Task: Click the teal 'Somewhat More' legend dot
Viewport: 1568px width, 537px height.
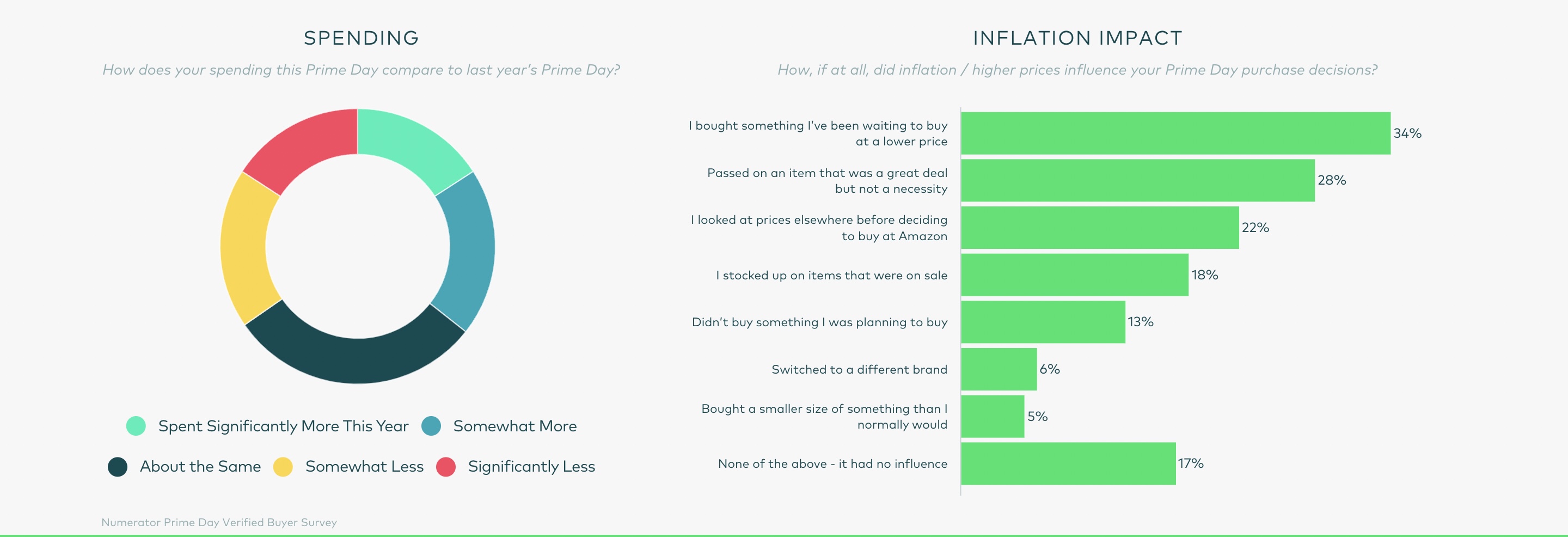Action: (x=431, y=425)
